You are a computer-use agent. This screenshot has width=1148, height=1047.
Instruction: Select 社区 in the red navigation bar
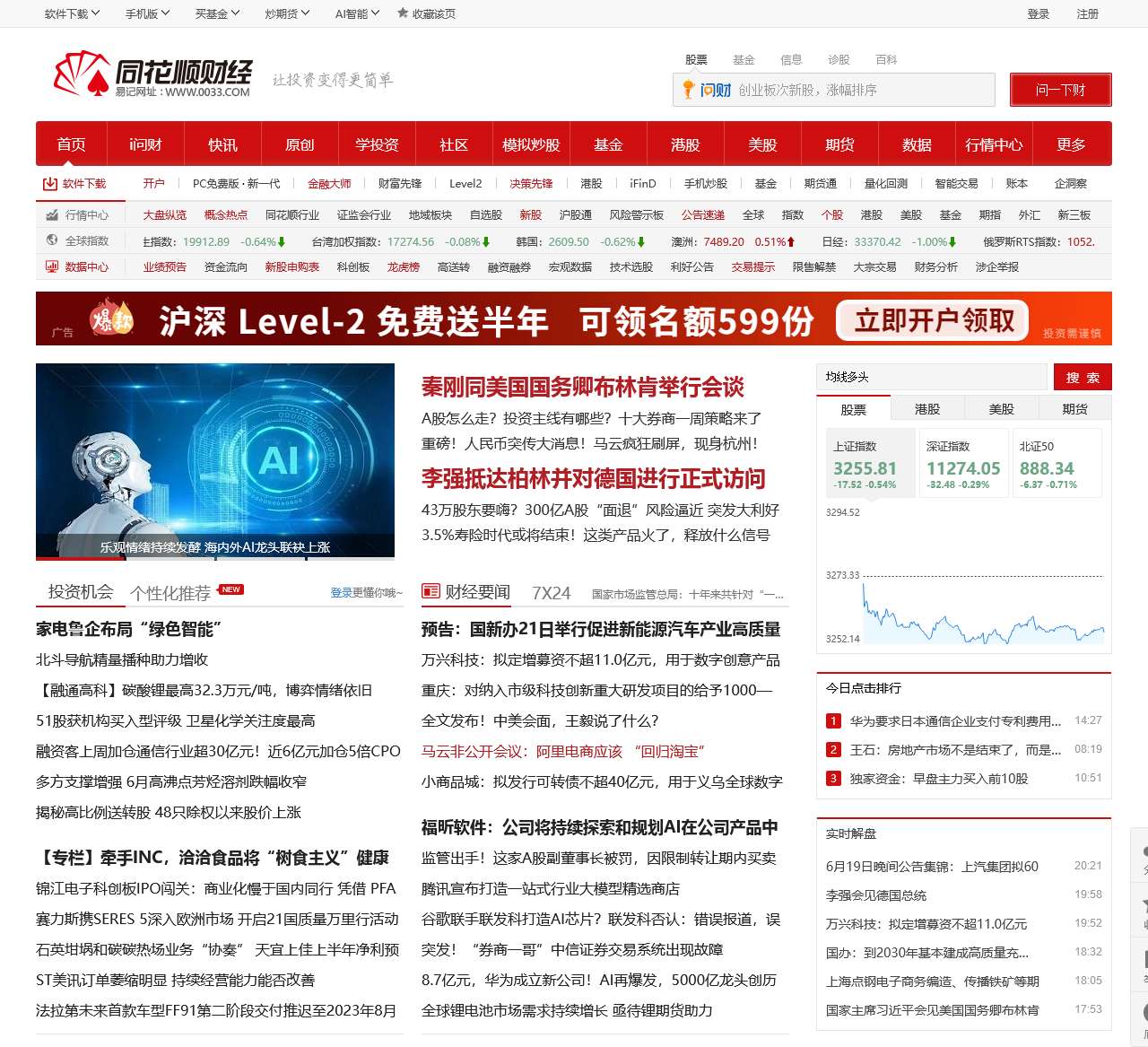454,144
